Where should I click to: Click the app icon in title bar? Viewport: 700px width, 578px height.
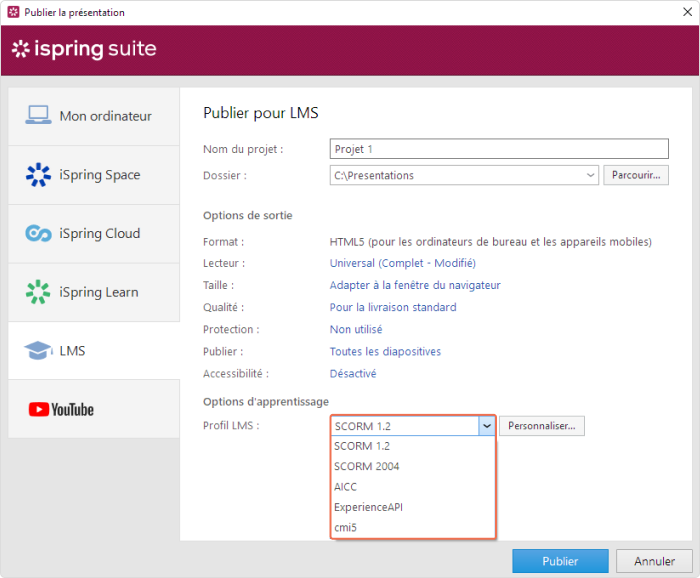point(13,12)
